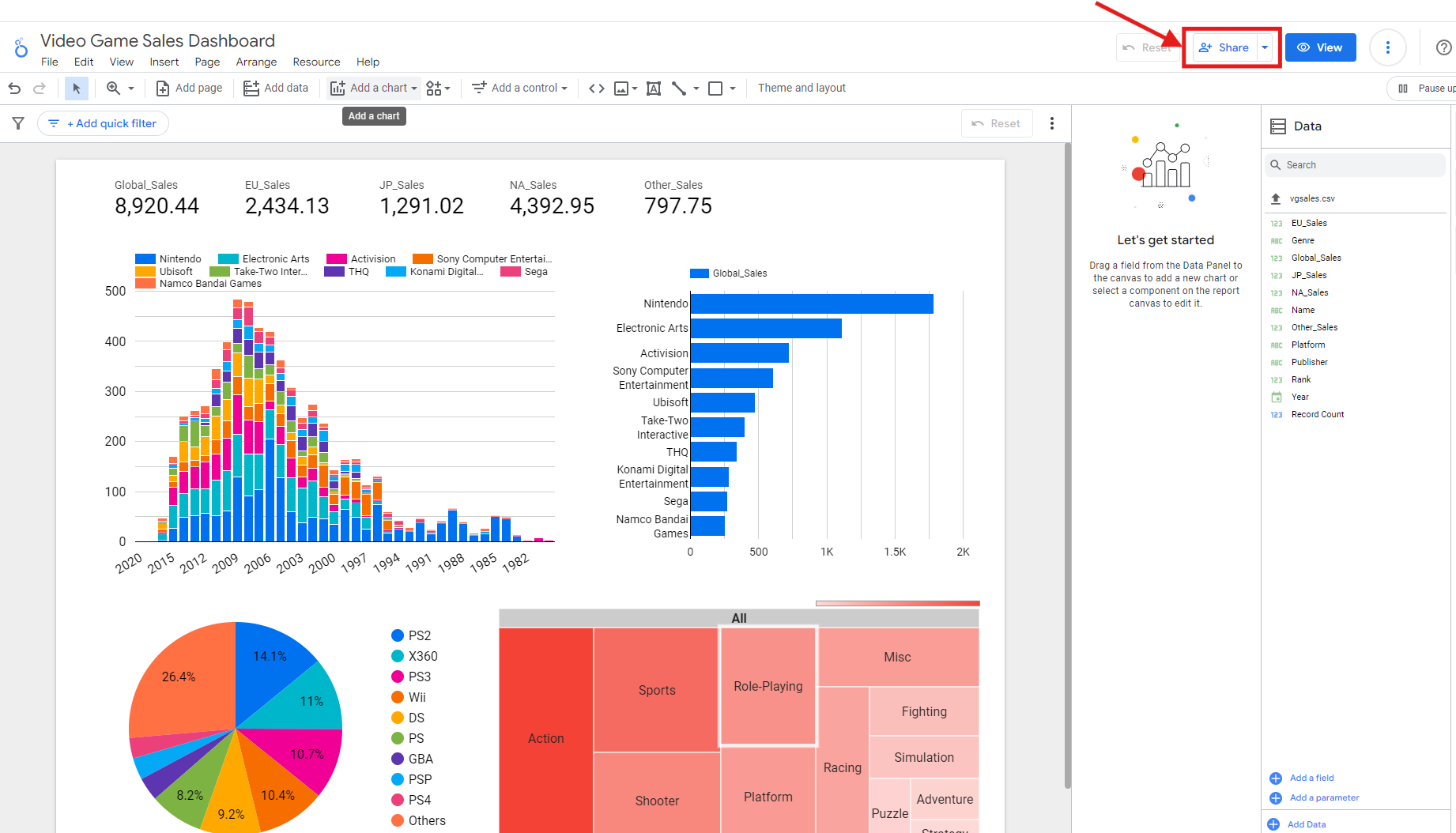The height and width of the screenshot is (833, 1456).
Task: Select the text box tool
Action: [654, 89]
